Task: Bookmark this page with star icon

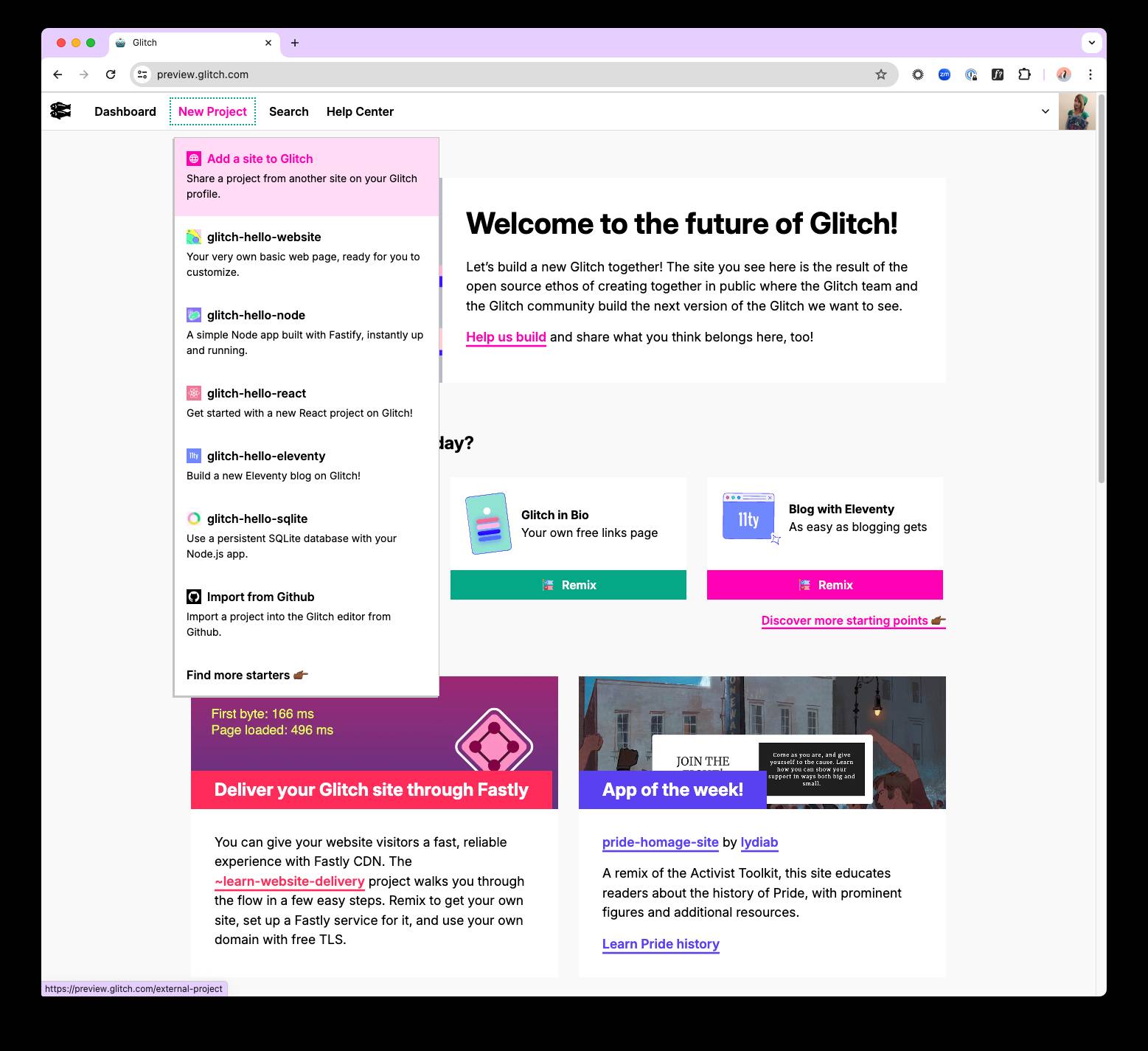Action: point(880,74)
